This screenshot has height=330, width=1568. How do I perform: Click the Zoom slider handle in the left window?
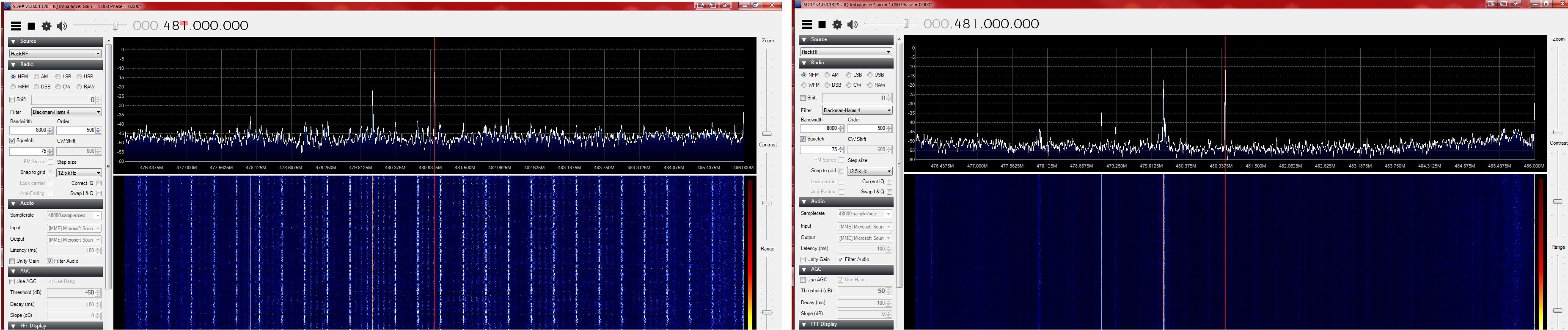point(767,133)
